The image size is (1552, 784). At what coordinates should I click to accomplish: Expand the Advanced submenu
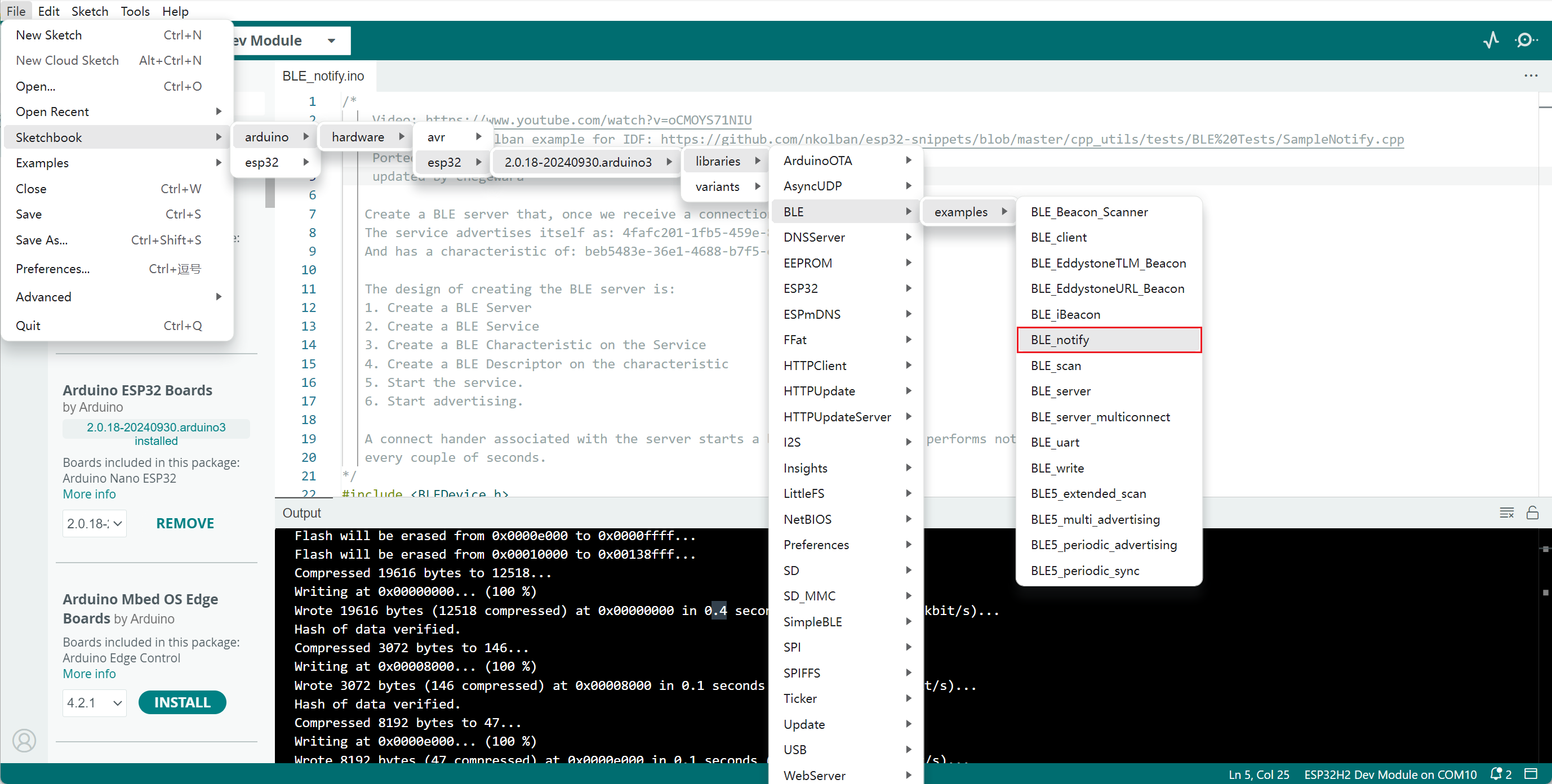tap(118, 297)
